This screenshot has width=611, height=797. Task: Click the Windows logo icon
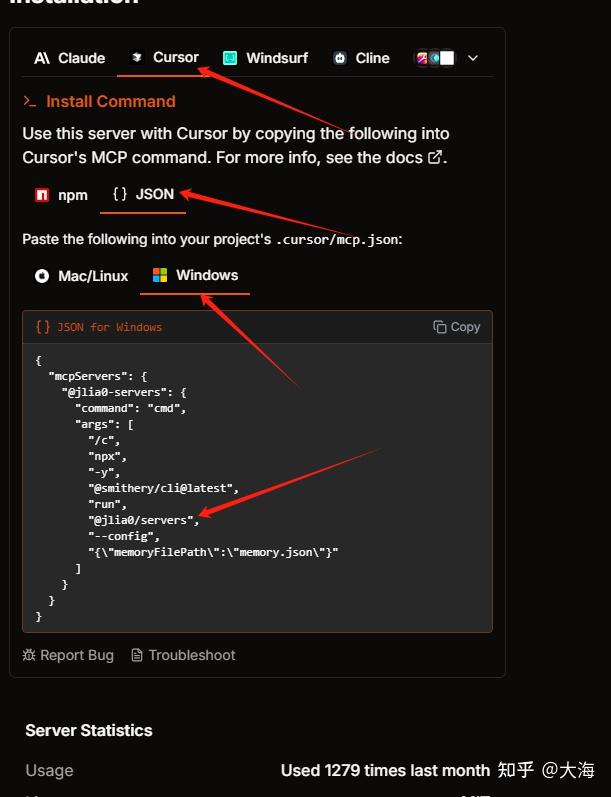point(160,275)
